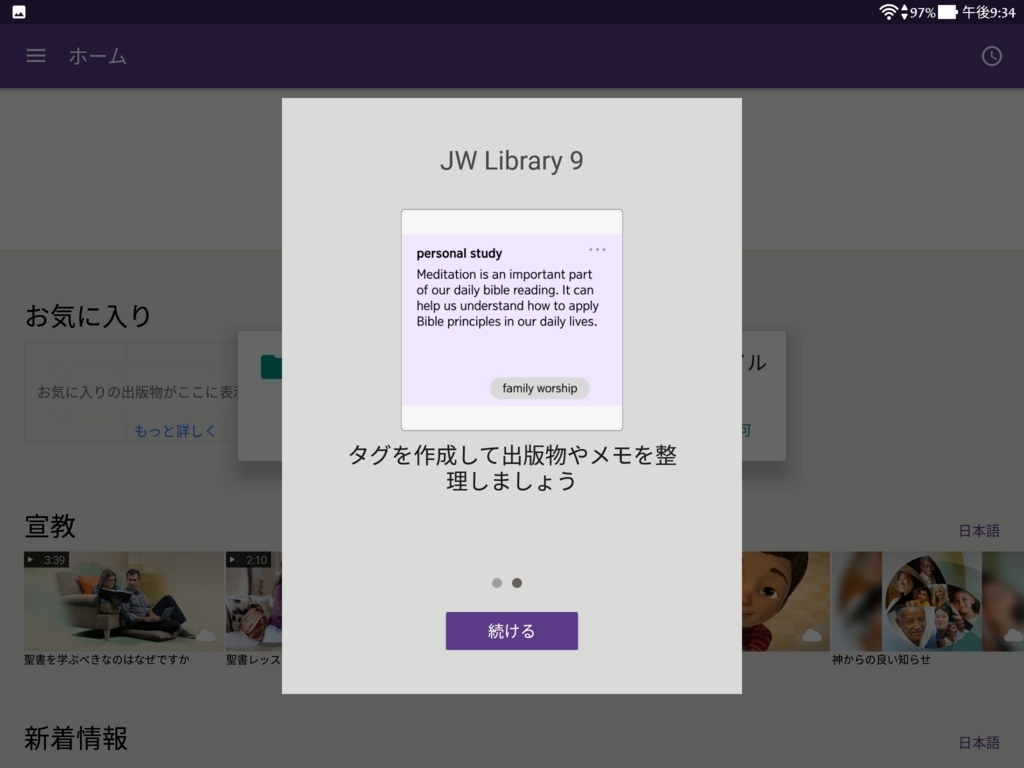Play 聖書を学ぶべきなのはなぜですか video
The image size is (1024, 768).
tap(123, 601)
